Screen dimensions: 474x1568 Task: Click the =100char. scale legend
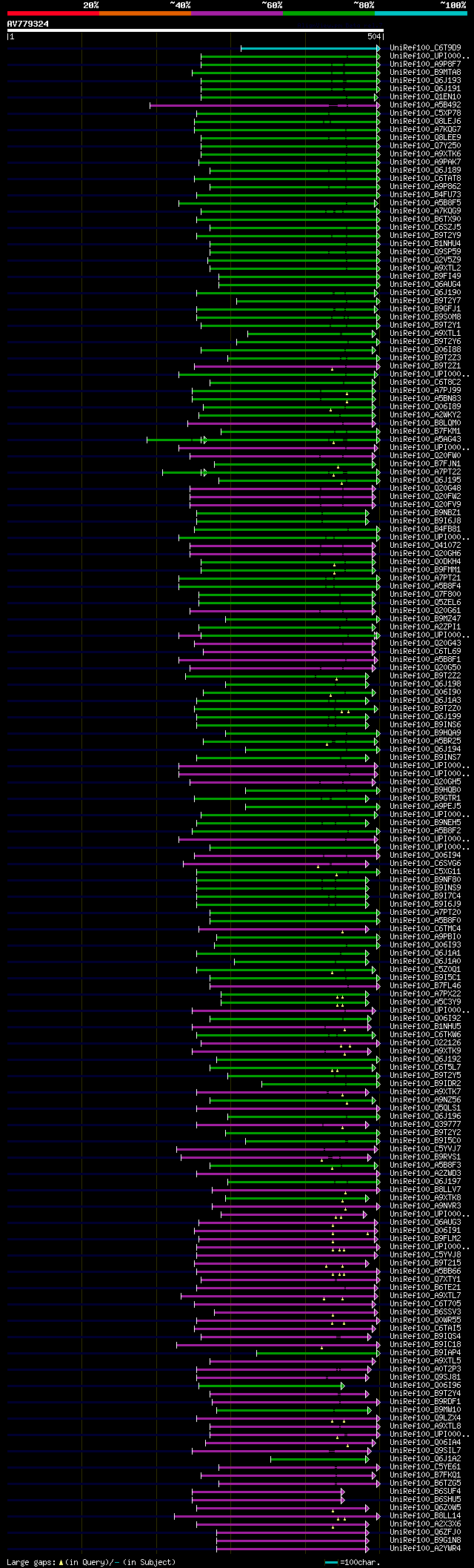pos(353,1561)
